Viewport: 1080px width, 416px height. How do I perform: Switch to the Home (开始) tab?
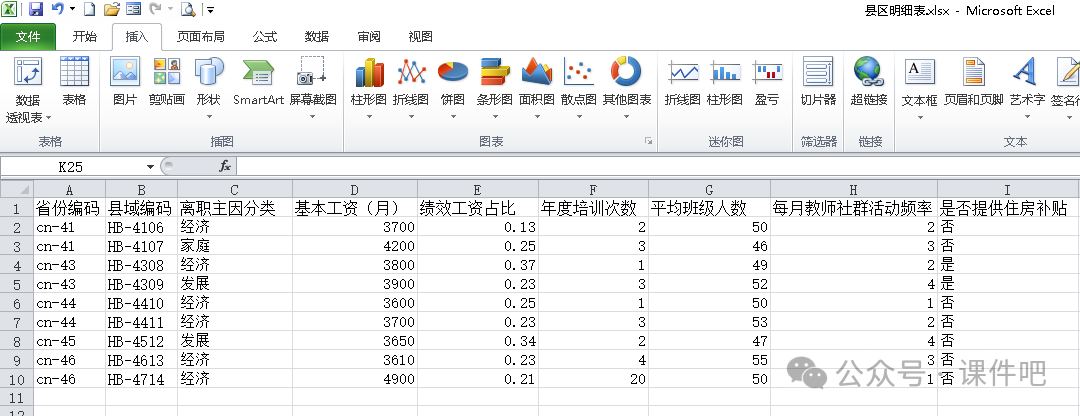point(85,37)
